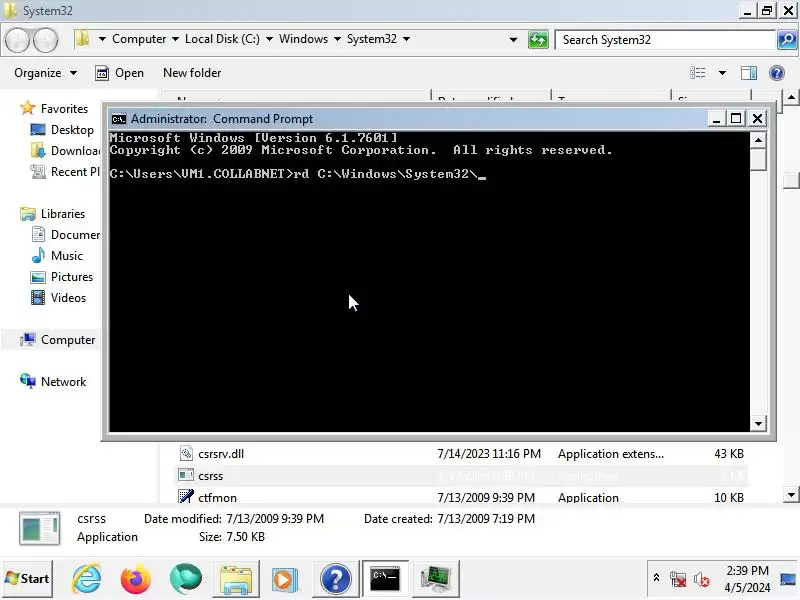This screenshot has width=800, height=600.
Task: Click the muted speaker volume tray icon
Action: point(702,579)
